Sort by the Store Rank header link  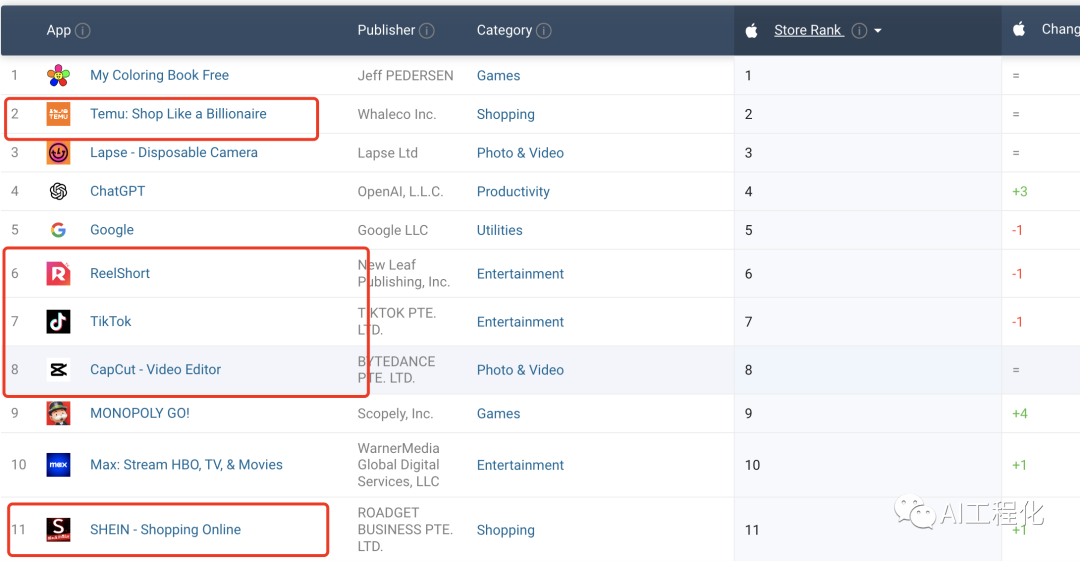pyautogui.click(x=809, y=30)
